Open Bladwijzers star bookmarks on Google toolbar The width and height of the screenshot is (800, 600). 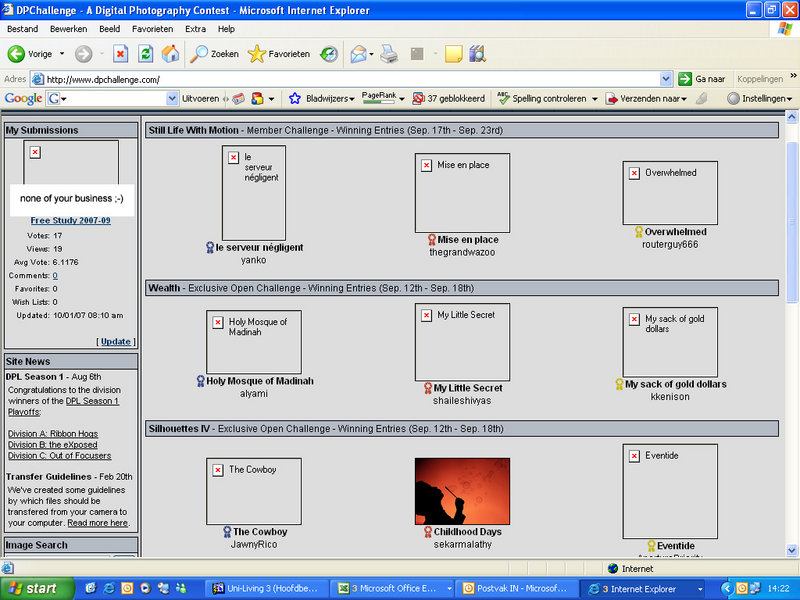[321, 98]
